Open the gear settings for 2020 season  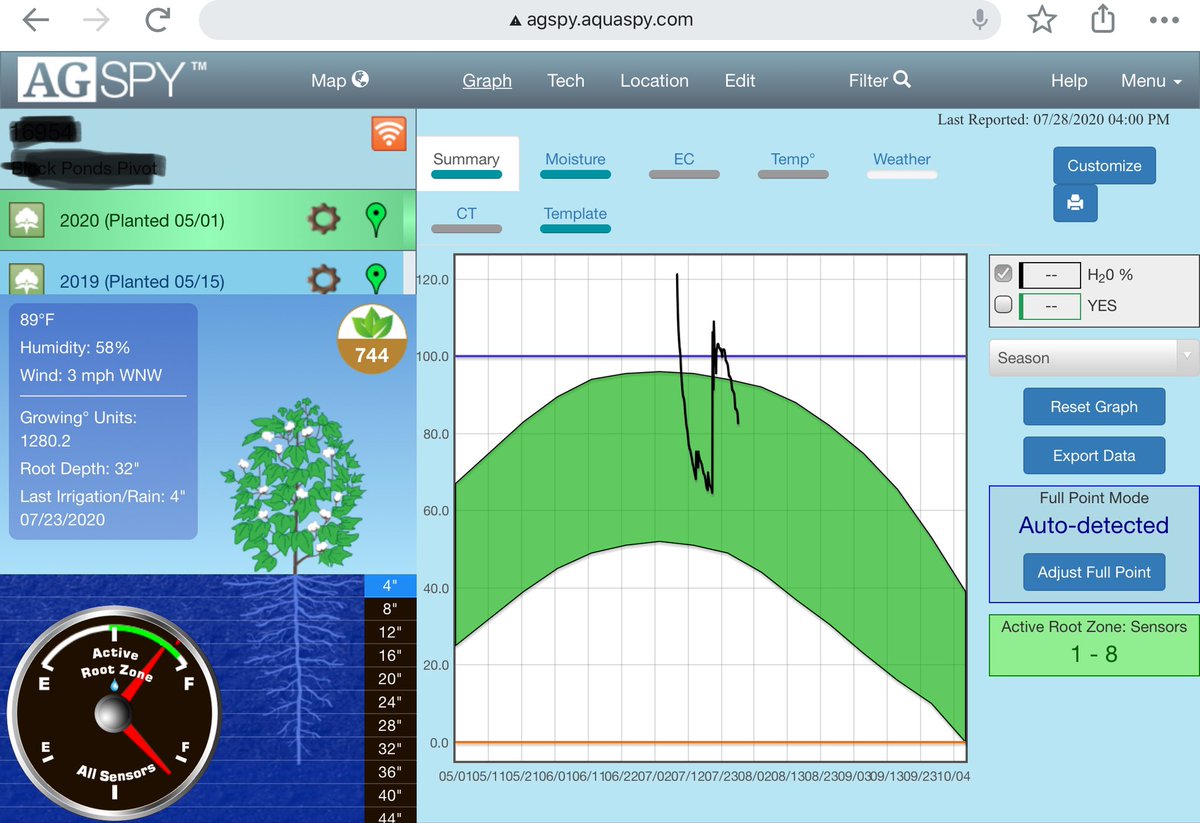(x=324, y=219)
